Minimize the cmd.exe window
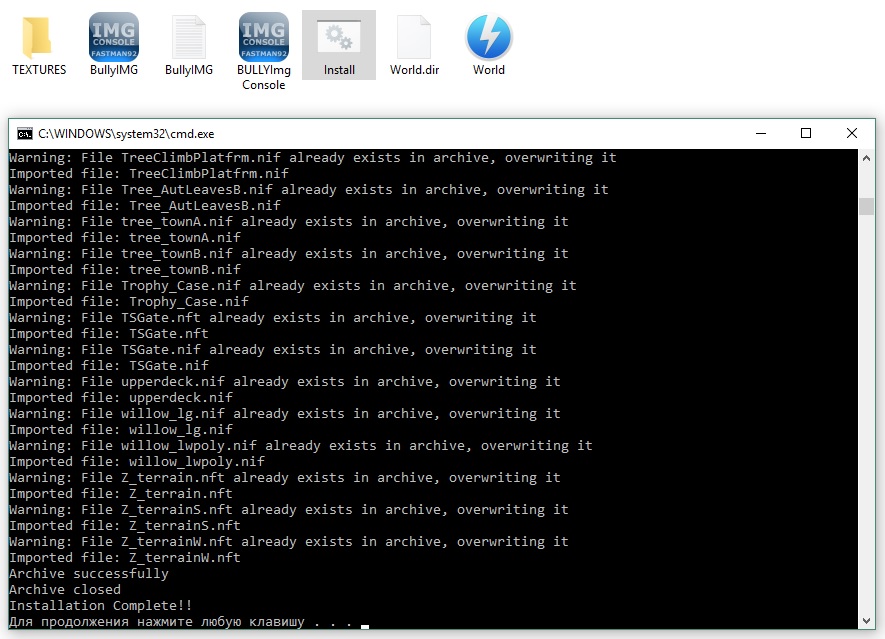Image resolution: width=885 pixels, height=639 pixels. [x=761, y=133]
